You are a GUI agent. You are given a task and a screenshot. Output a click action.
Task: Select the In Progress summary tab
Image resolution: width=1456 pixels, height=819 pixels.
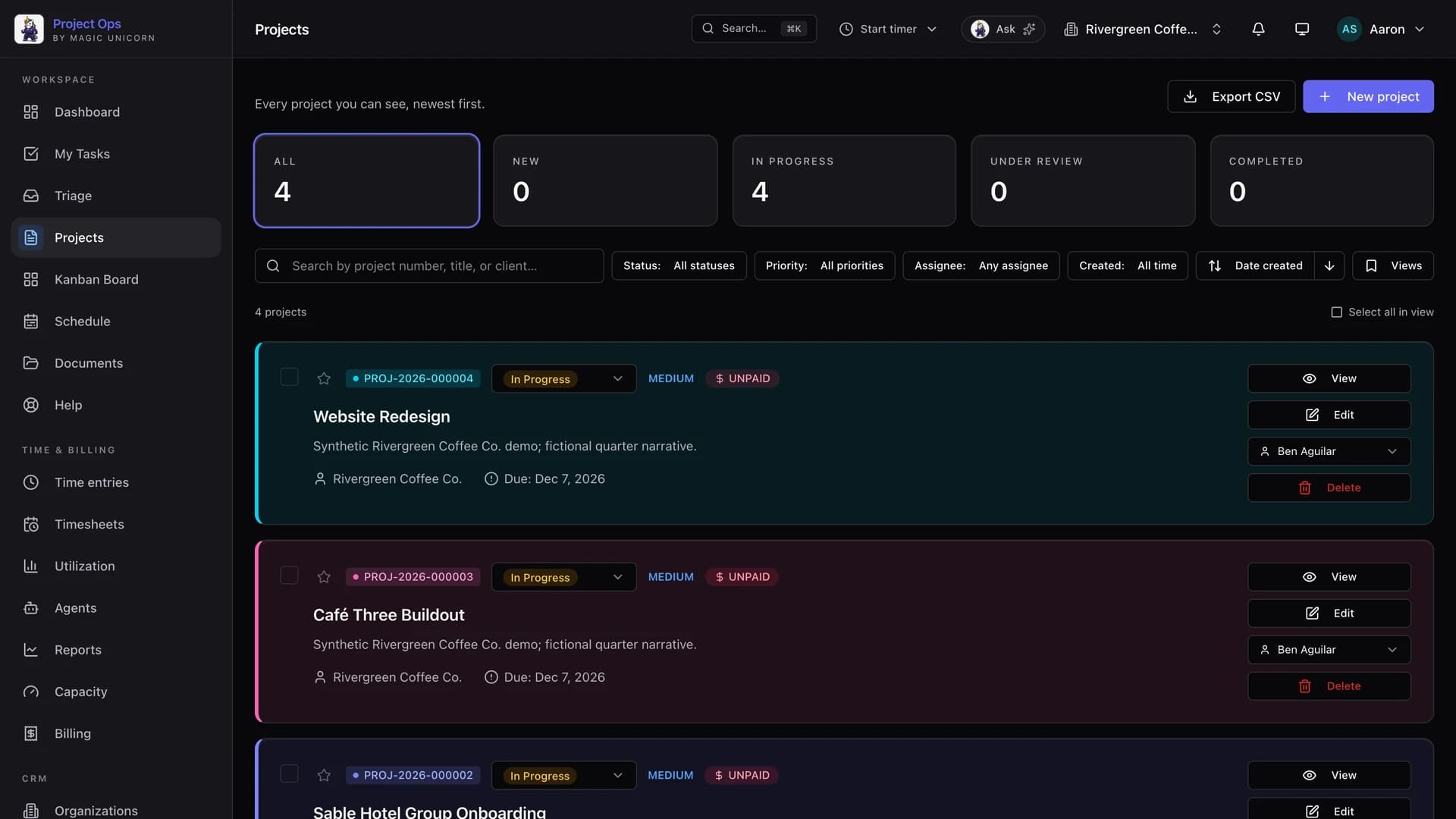pyautogui.click(x=844, y=180)
